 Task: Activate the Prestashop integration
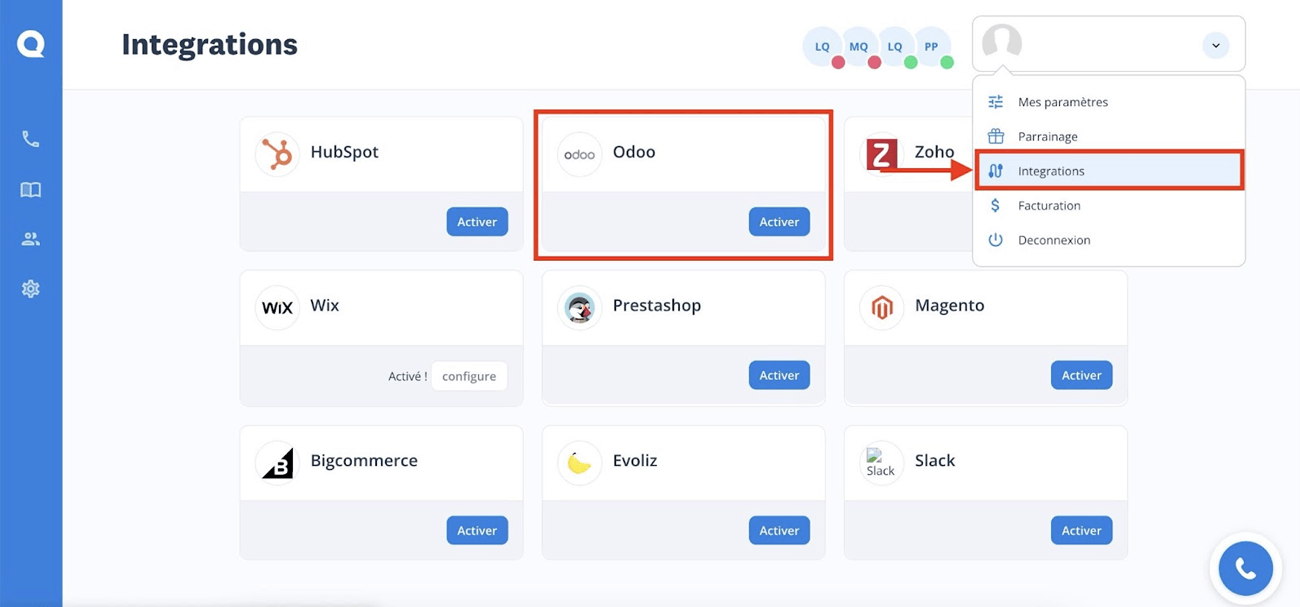pyautogui.click(x=779, y=375)
